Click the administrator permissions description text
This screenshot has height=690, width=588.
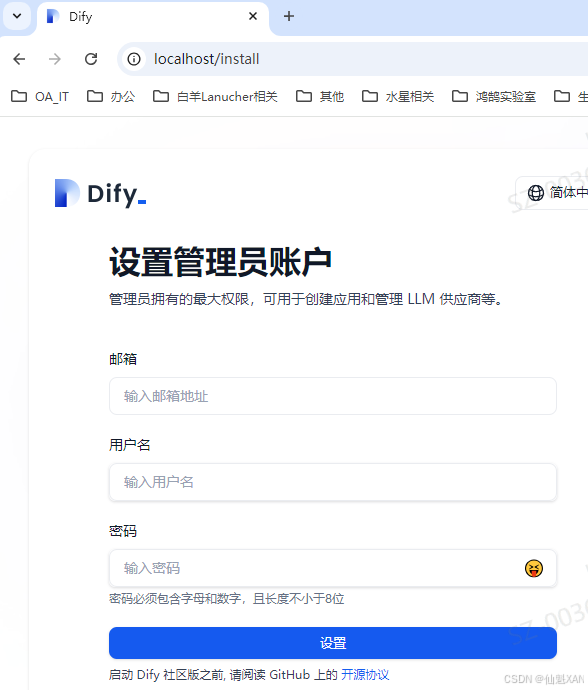pos(306,299)
